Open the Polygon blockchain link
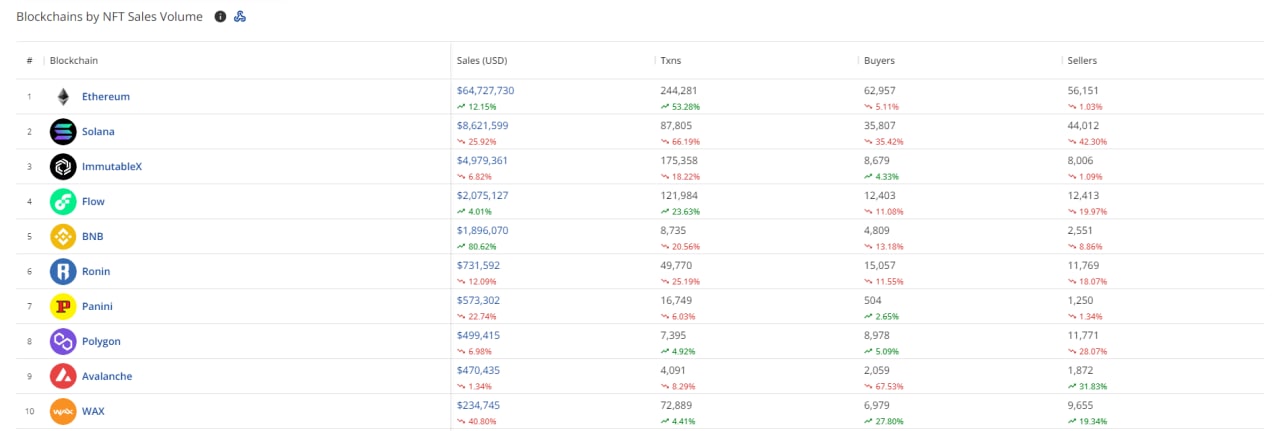This screenshot has height=431, width=1280. pos(101,342)
